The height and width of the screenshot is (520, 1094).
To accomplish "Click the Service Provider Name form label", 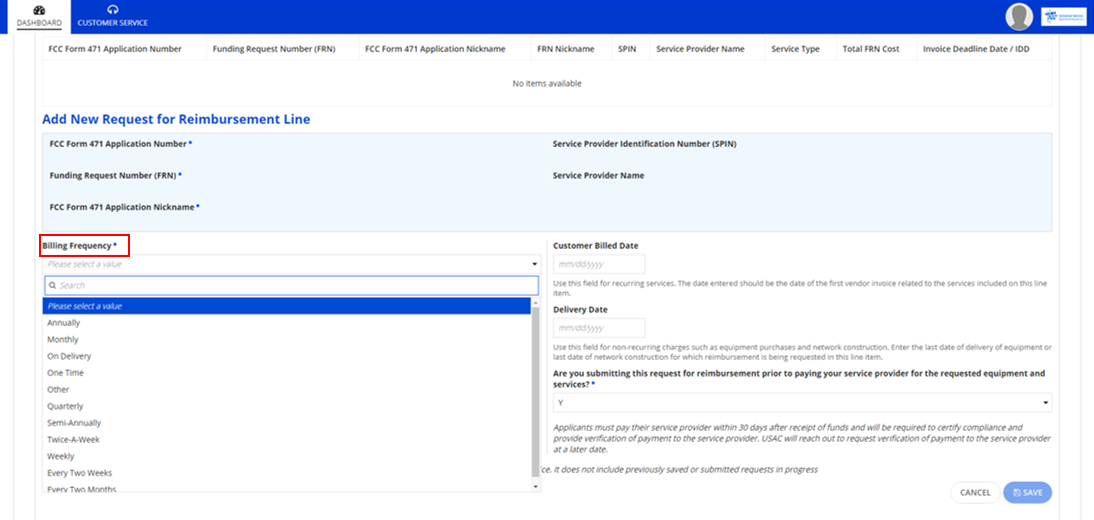I will click(599, 176).
